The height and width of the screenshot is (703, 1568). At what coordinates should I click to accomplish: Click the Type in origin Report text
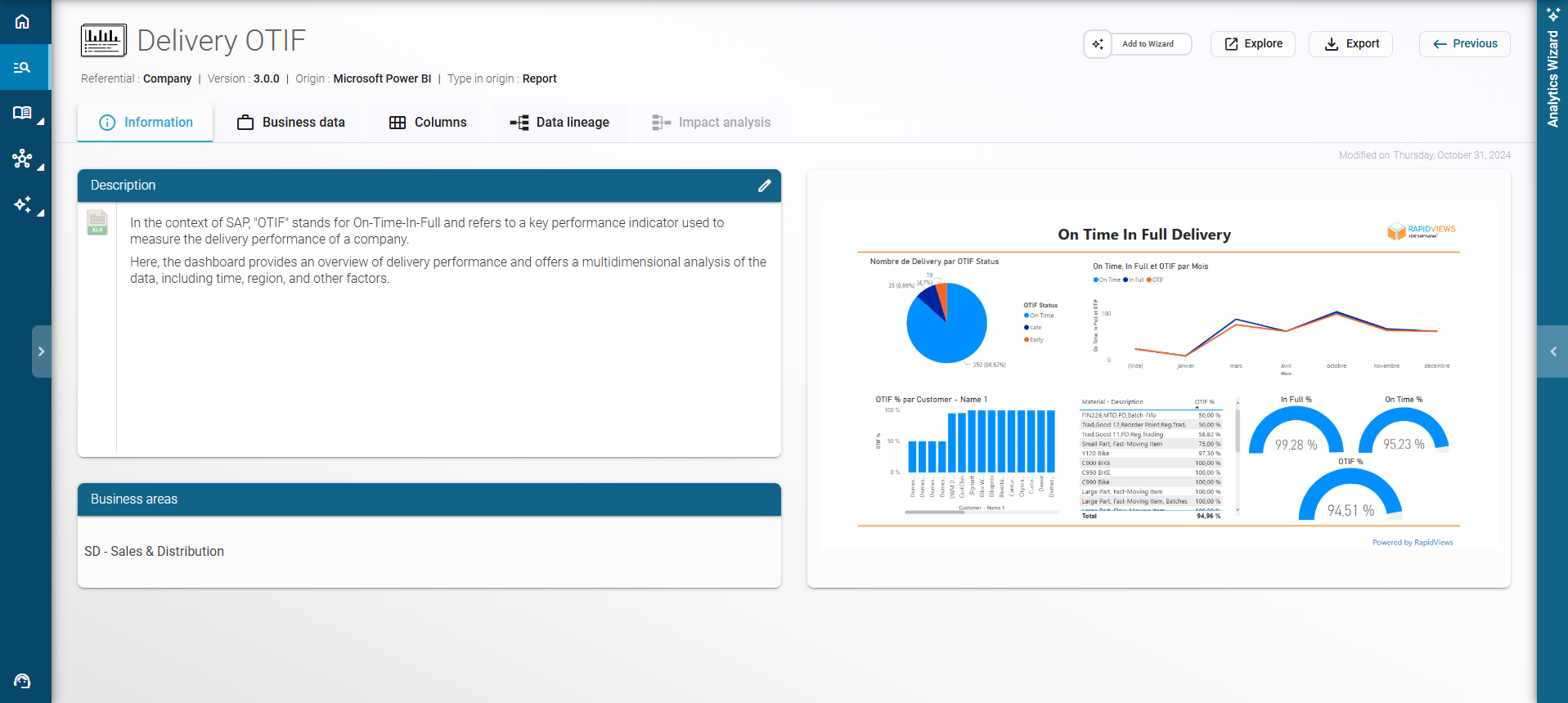click(x=501, y=79)
